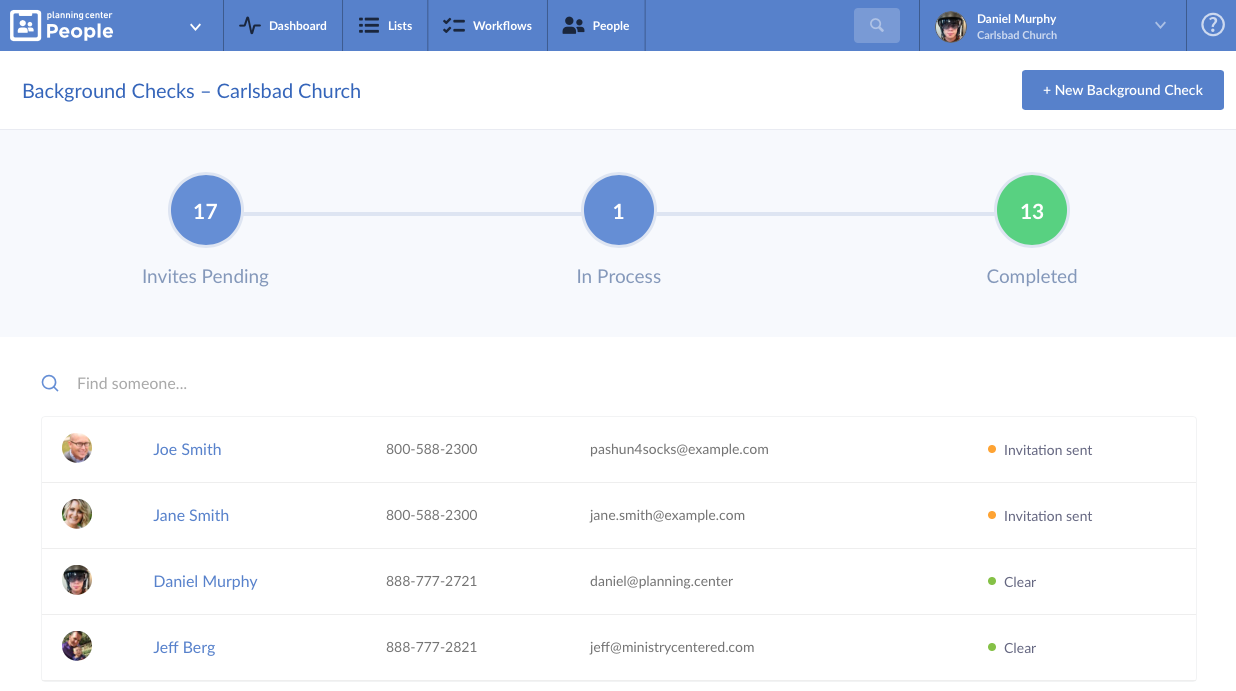The width and height of the screenshot is (1236, 691).
Task: Click Jeff Berg's profile photo thumbnail
Action: tap(76, 646)
